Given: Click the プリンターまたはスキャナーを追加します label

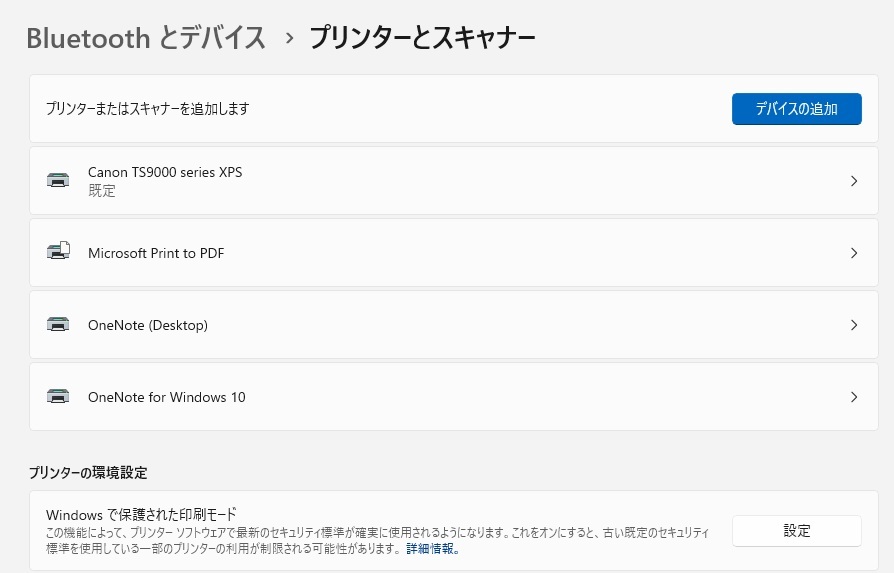Looking at the screenshot, I should tap(148, 108).
